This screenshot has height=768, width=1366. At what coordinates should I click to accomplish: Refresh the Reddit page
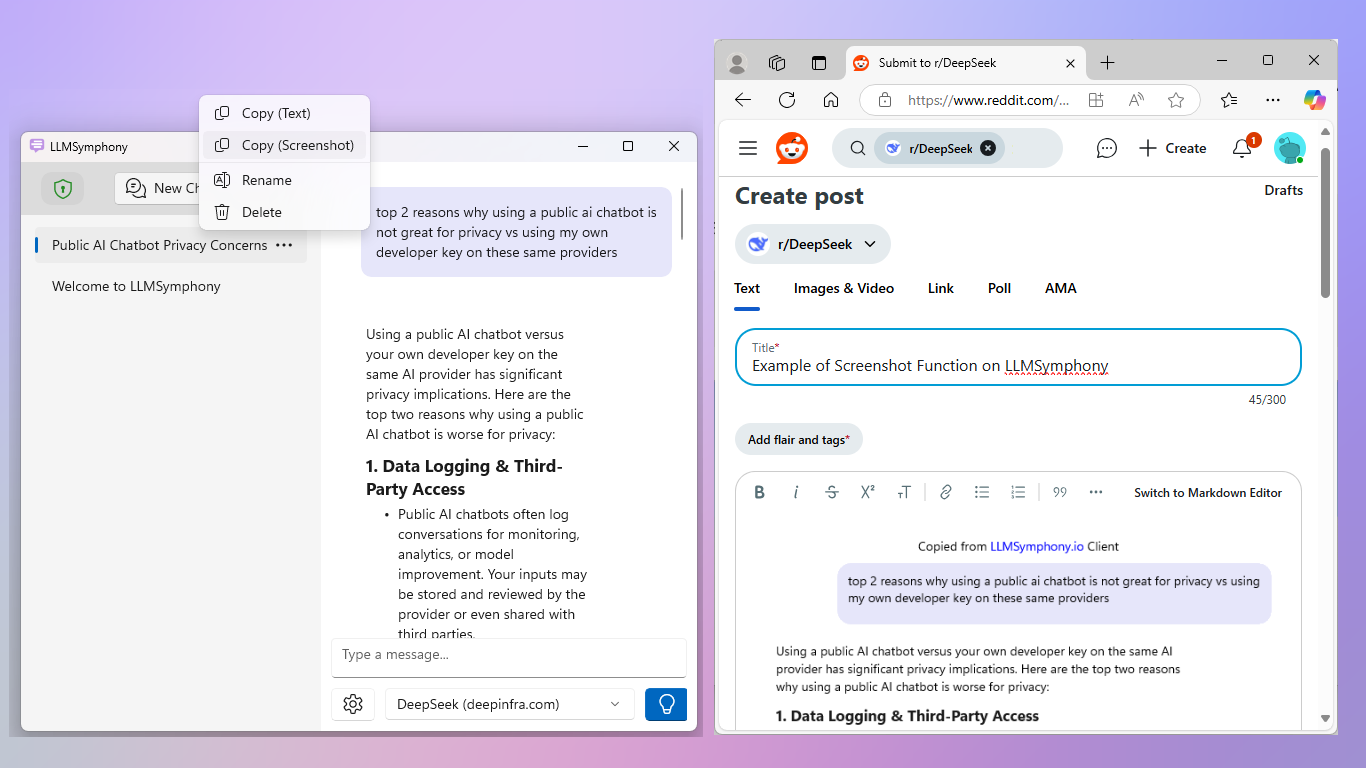(x=787, y=100)
